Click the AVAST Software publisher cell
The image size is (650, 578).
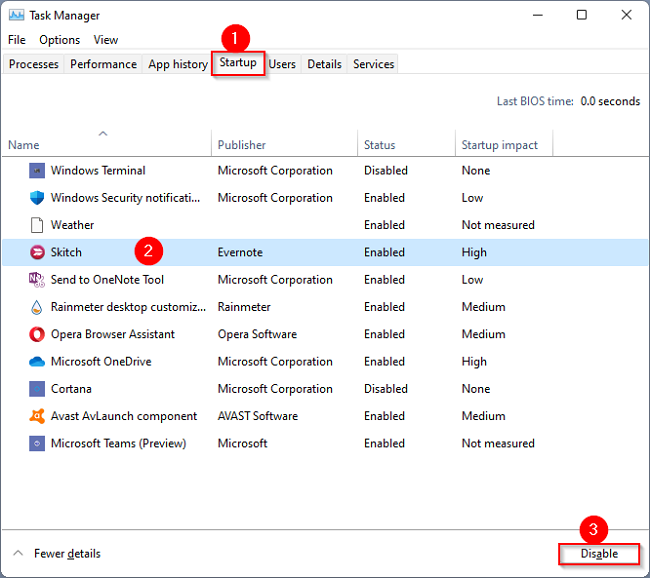pos(257,416)
